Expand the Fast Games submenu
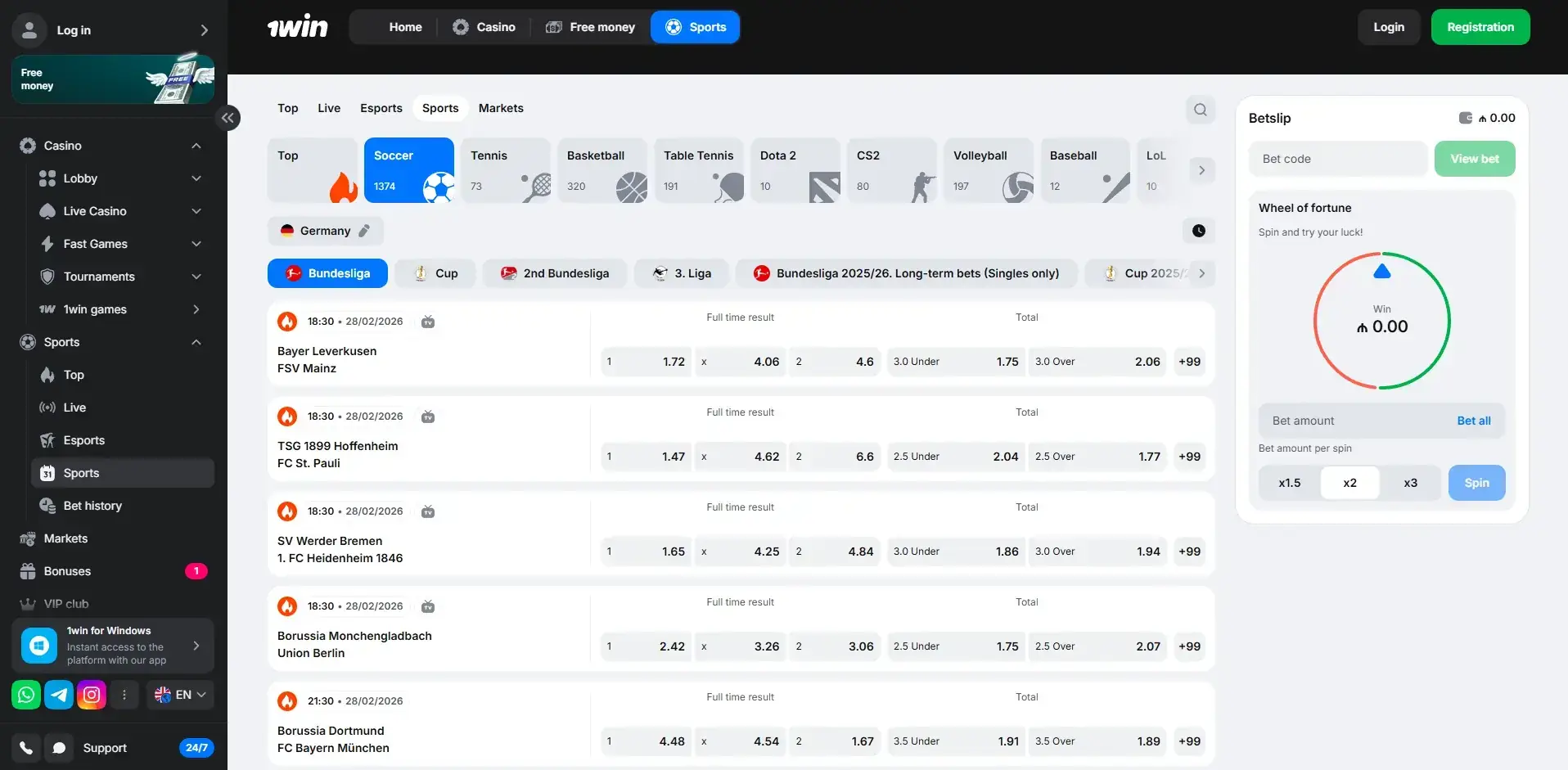The height and width of the screenshot is (770, 1568). tap(196, 244)
